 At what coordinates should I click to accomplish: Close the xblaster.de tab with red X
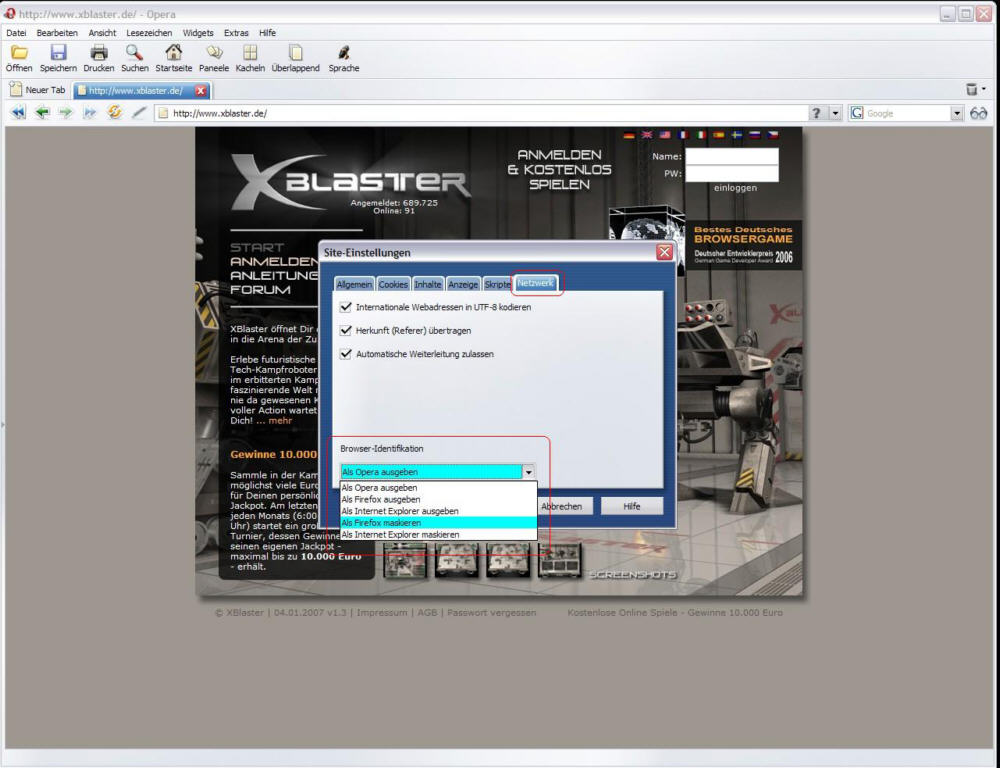(x=200, y=91)
